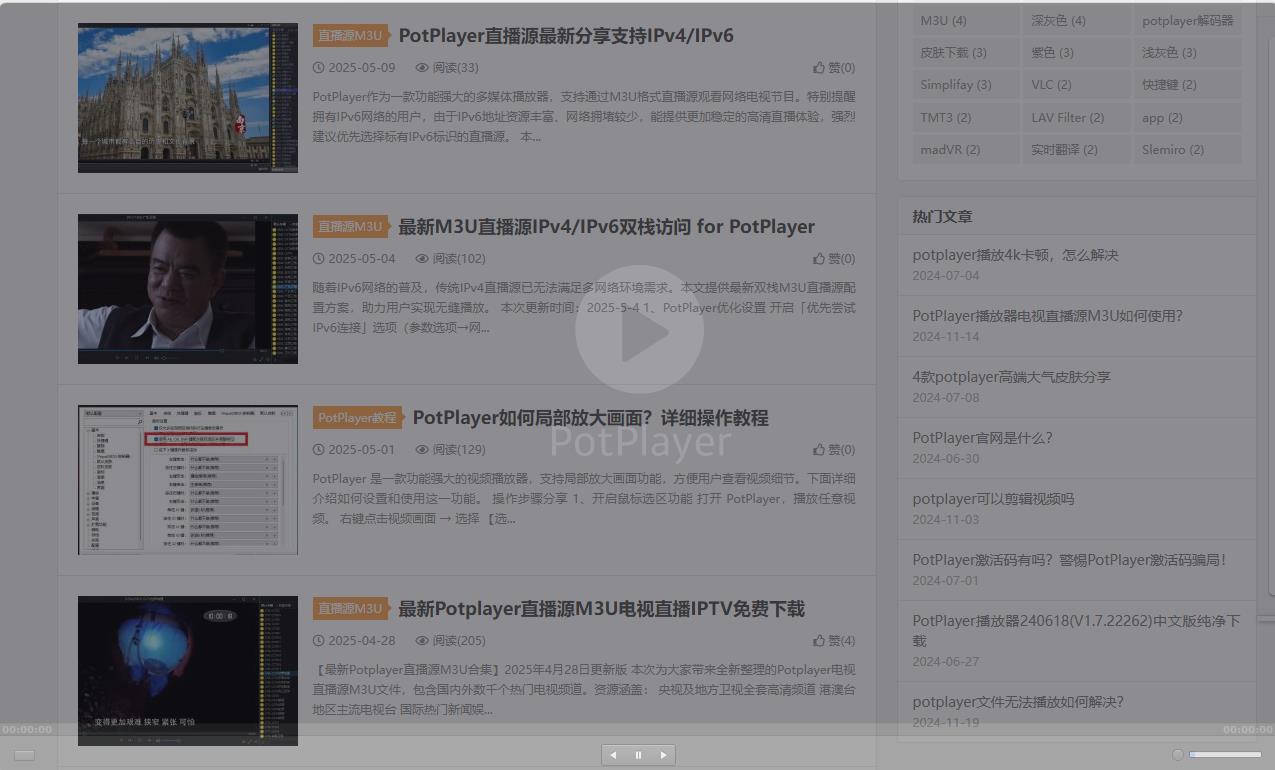This screenshot has width=1275, height=770.
Task: Click the date 2024-07-04 under the 4k卡顿 article
Action: 946,276
